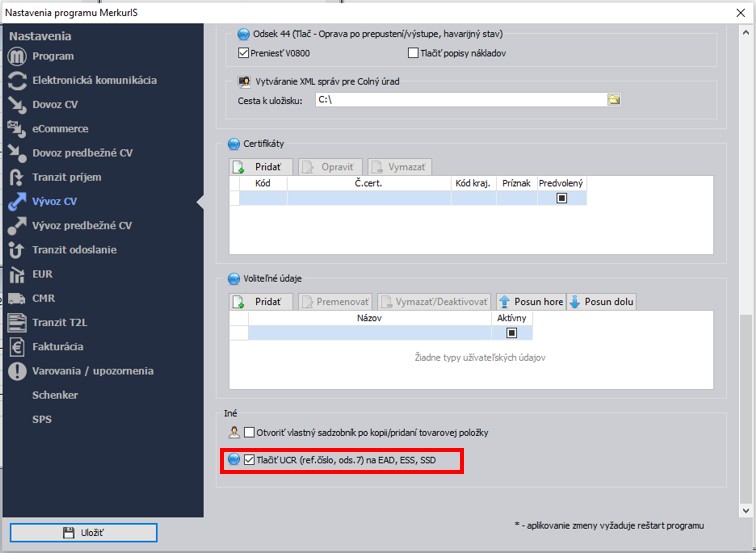This screenshot has height=553, width=756.
Task: Click the Tranzit príjem icon
Action: click(17, 177)
